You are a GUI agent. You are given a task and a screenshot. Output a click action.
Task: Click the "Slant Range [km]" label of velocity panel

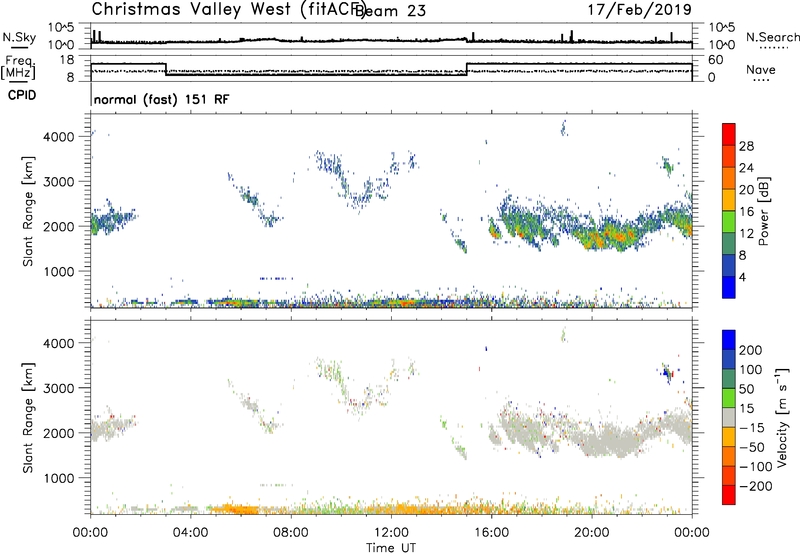coord(28,418)
